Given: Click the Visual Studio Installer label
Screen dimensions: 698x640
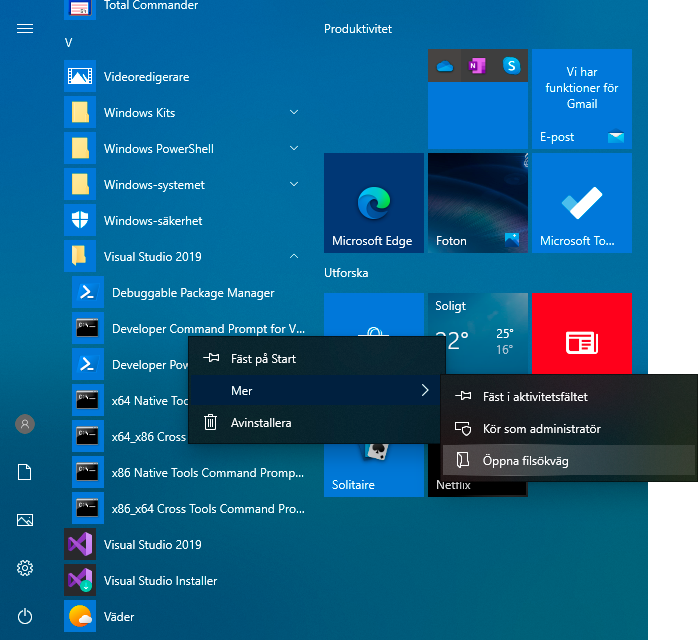Looking at the screenshot, I should (160, 581).
